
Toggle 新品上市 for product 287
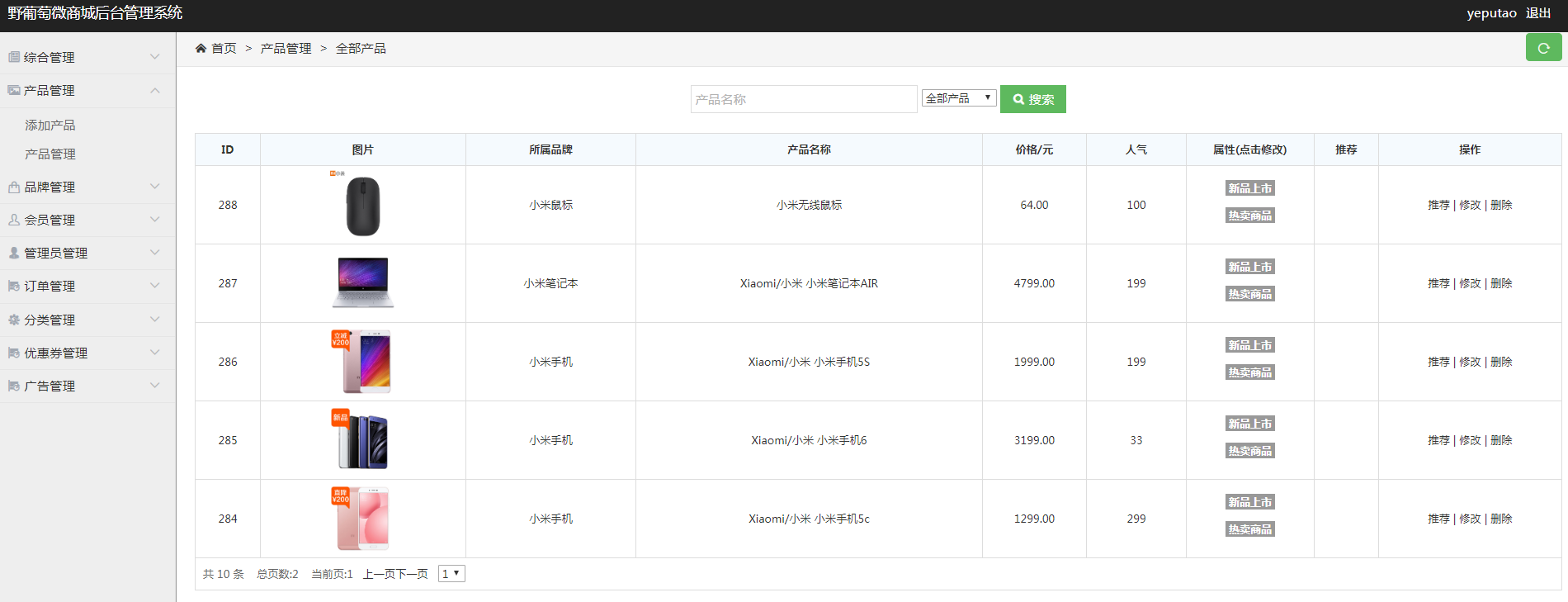tap(1250, 267)
